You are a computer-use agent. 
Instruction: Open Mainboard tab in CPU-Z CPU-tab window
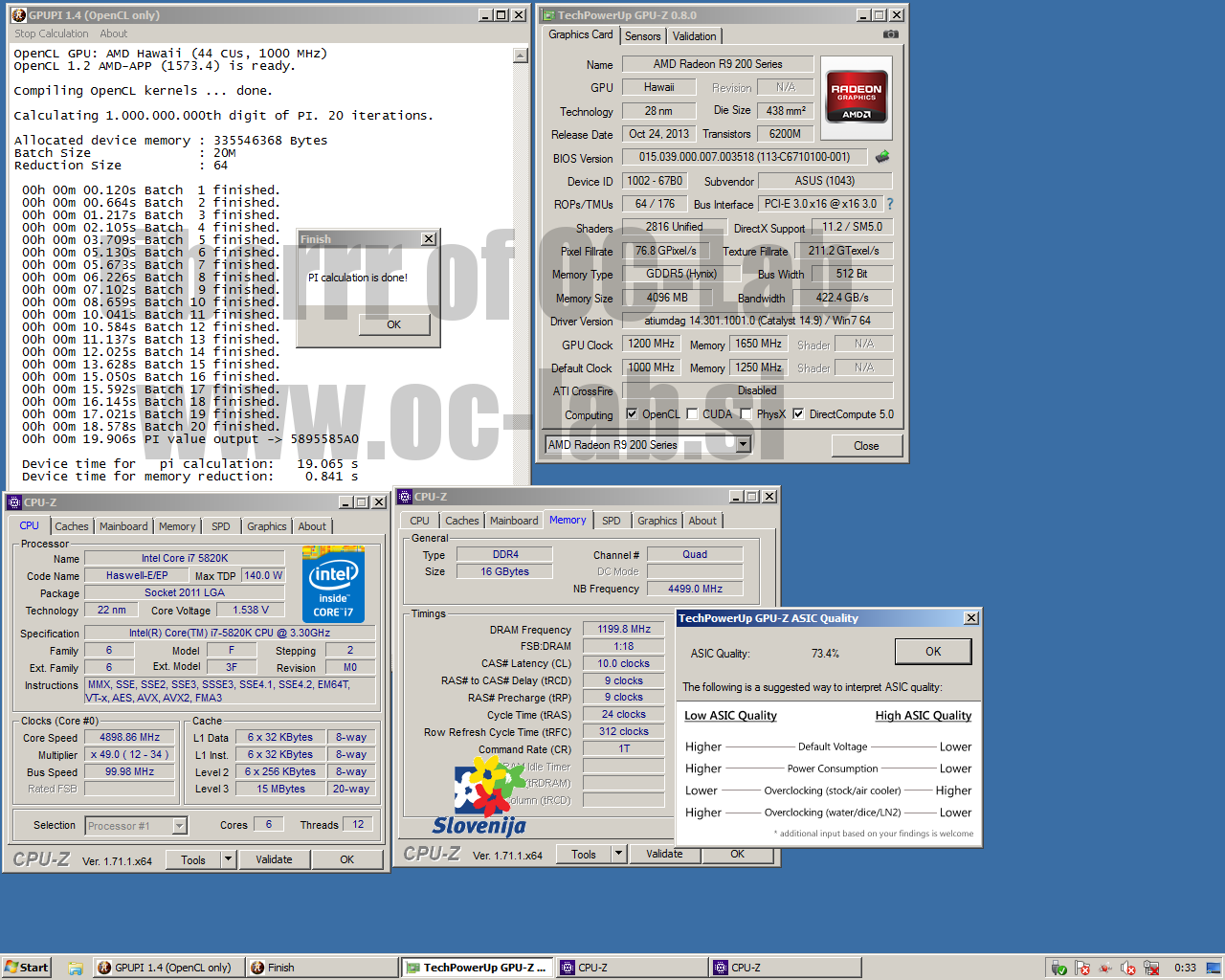click(x=123, y=526)
